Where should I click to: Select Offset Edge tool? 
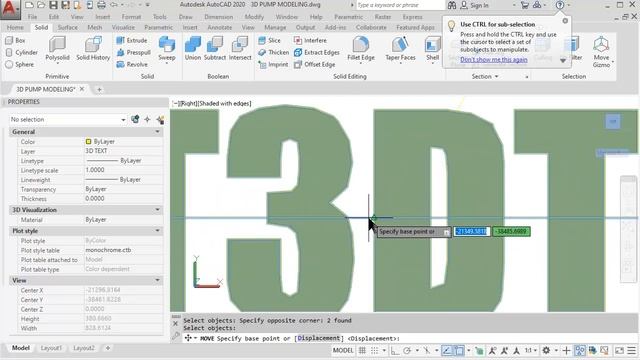[x=315, y=64]
